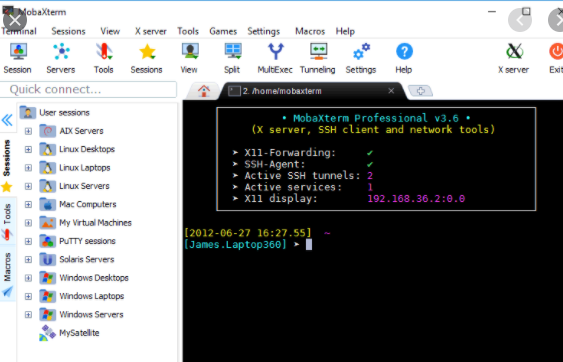Add a new terminal tab
The width and height of the screenshot is (563, 362).
[420, 91]
